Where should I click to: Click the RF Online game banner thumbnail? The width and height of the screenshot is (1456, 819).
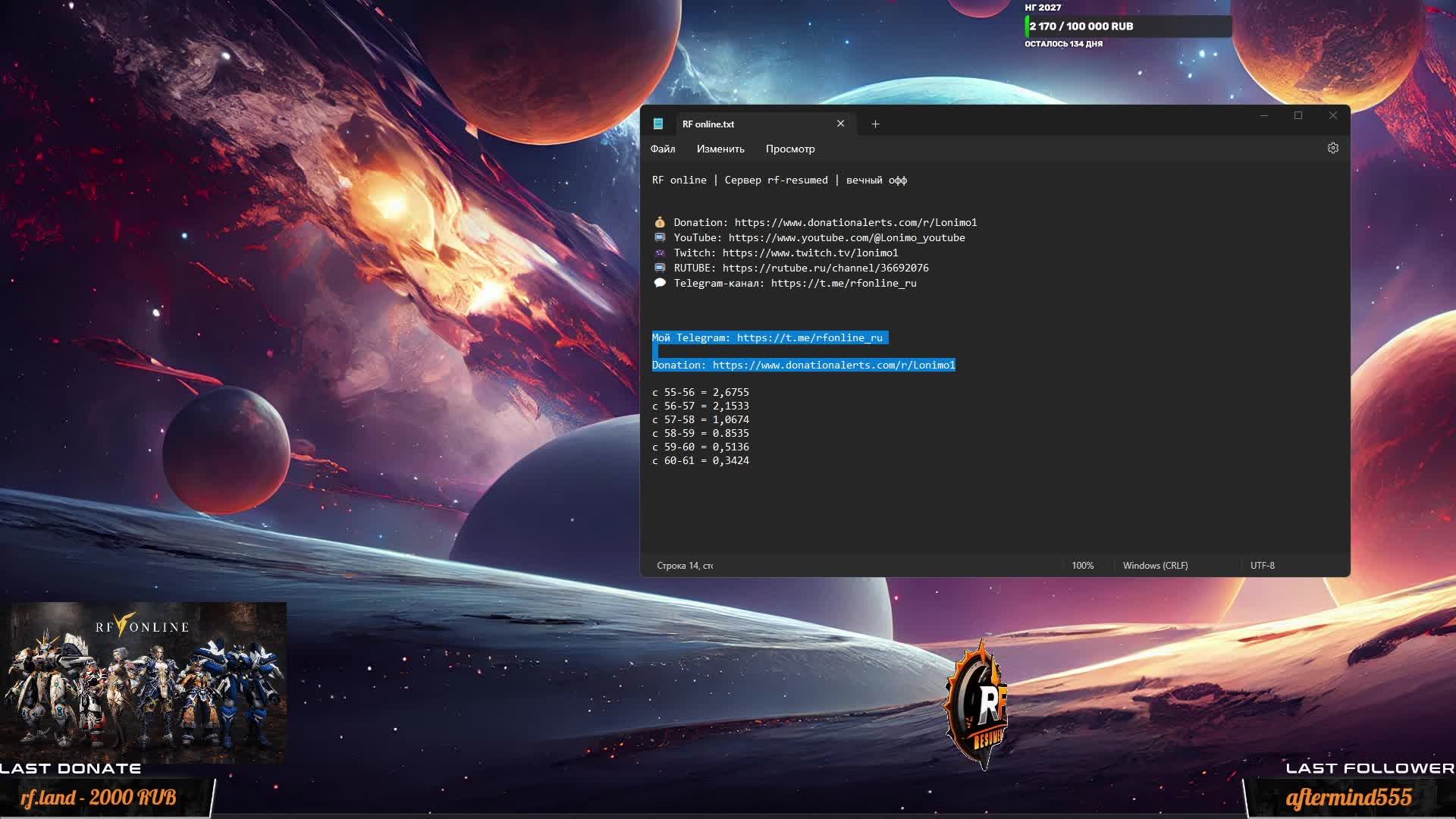[144, 682]
